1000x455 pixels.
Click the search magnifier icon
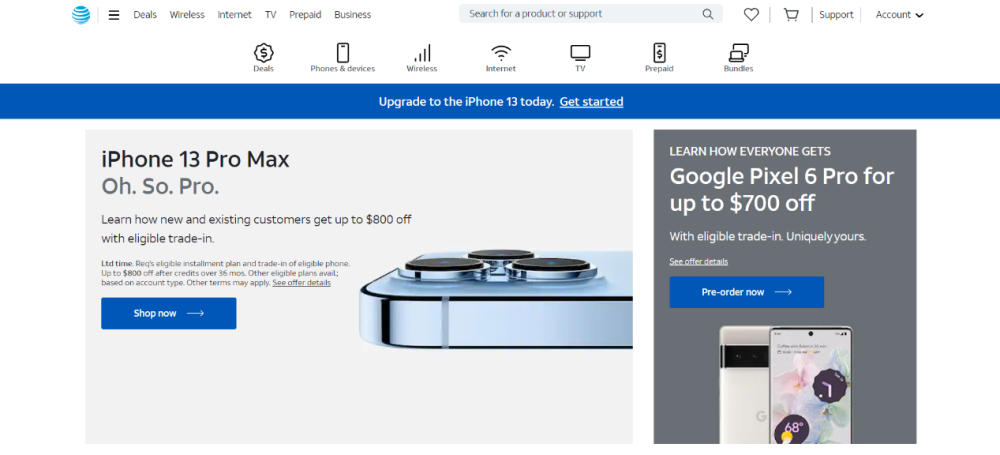click(x=708, y=14)
